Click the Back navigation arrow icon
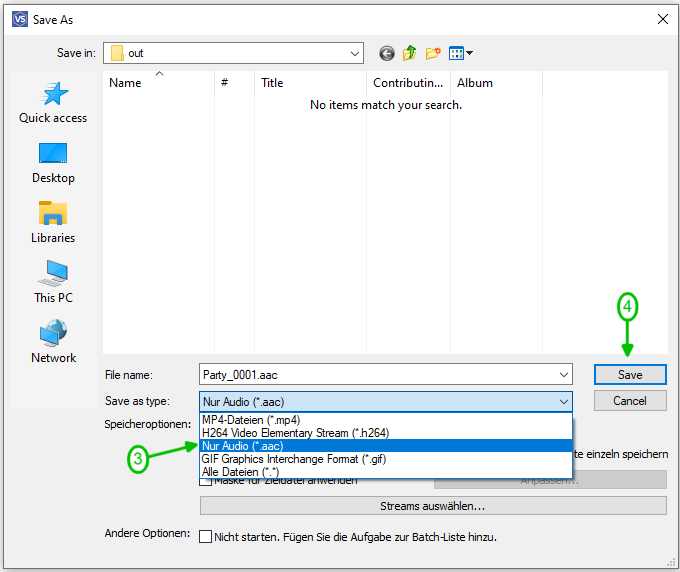Screen dimensions: 680x572 click(x=387, y=53)
